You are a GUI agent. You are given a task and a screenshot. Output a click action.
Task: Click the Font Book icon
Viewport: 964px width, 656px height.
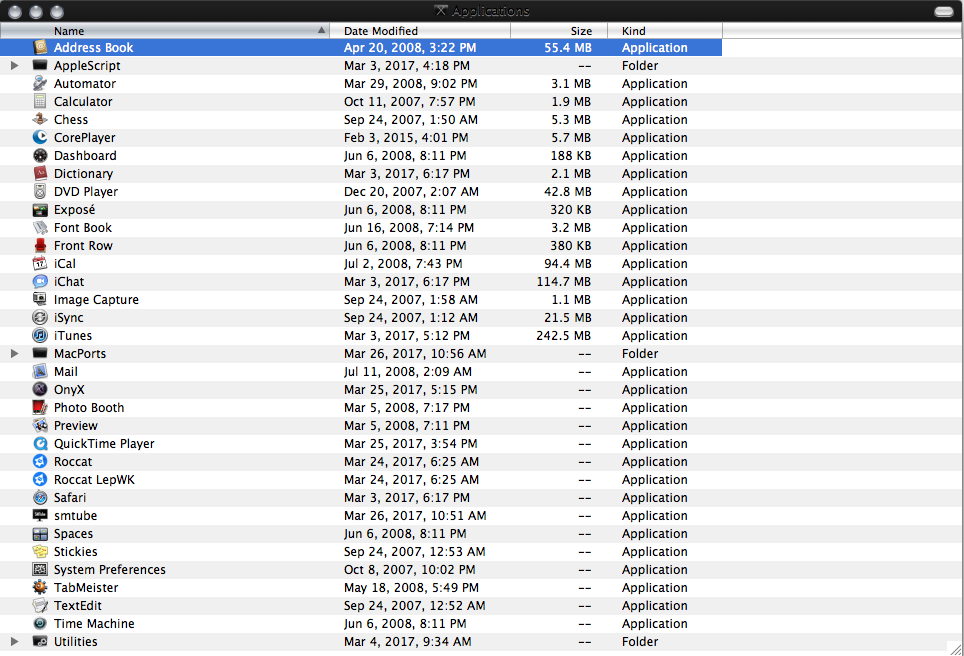pos(40,227)
